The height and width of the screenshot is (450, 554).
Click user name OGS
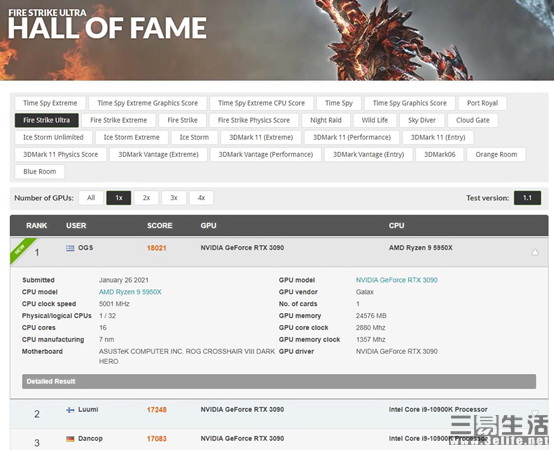point(86,248)
